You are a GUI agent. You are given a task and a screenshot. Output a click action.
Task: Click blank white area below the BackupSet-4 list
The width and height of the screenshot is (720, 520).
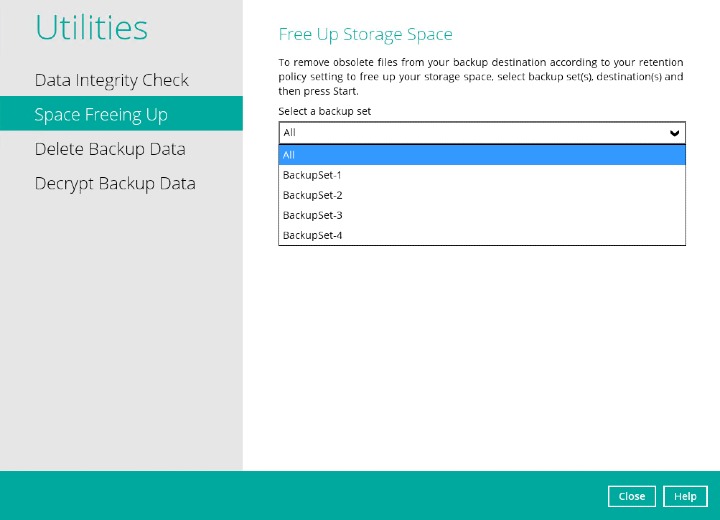coord(480,350)
